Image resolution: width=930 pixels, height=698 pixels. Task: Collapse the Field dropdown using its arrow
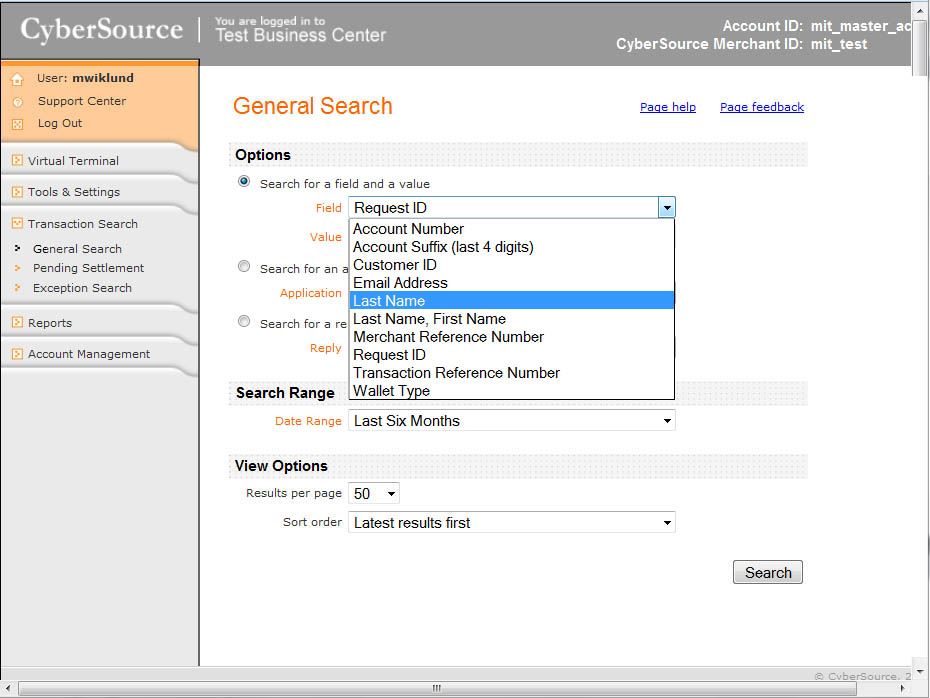click(x=666, y=208)
